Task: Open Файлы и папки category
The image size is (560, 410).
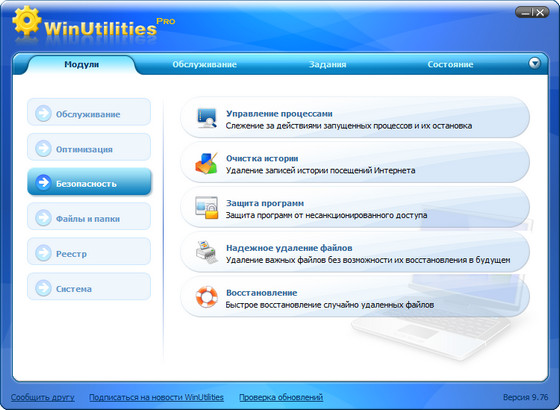Action: (x=89, y=216)
